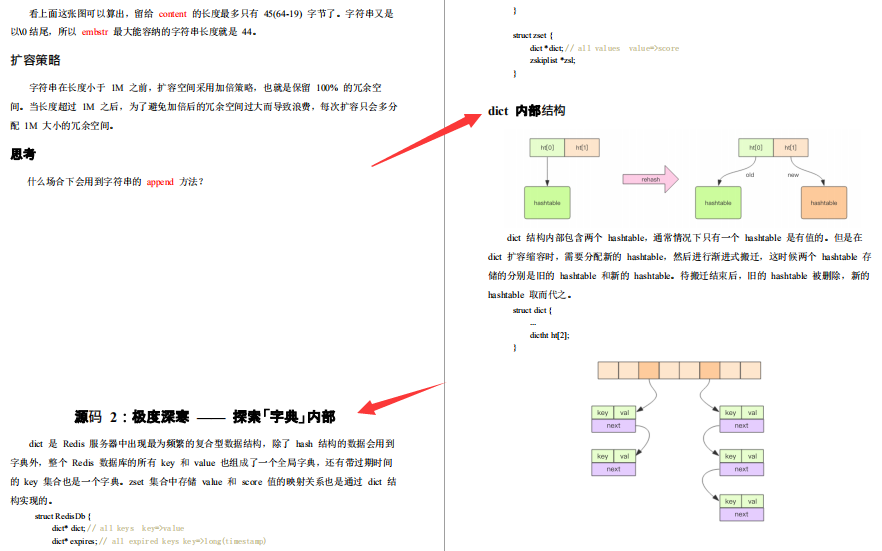The height and width of the screenshot is (551, 882).
Task: Click the line starting "配 1M 大小的冗余空间"
Action: pos(62,126)
